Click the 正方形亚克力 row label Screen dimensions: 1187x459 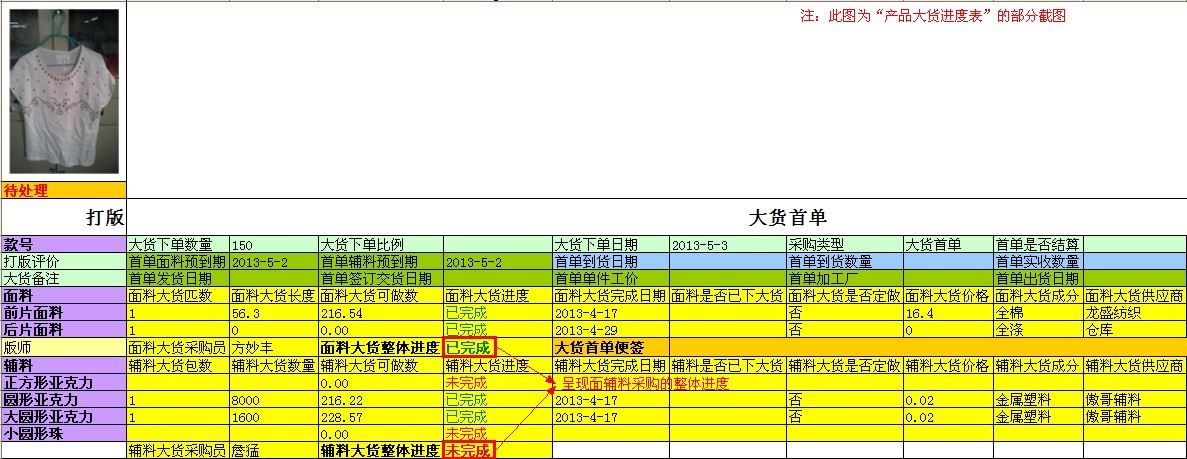[64, 382]
